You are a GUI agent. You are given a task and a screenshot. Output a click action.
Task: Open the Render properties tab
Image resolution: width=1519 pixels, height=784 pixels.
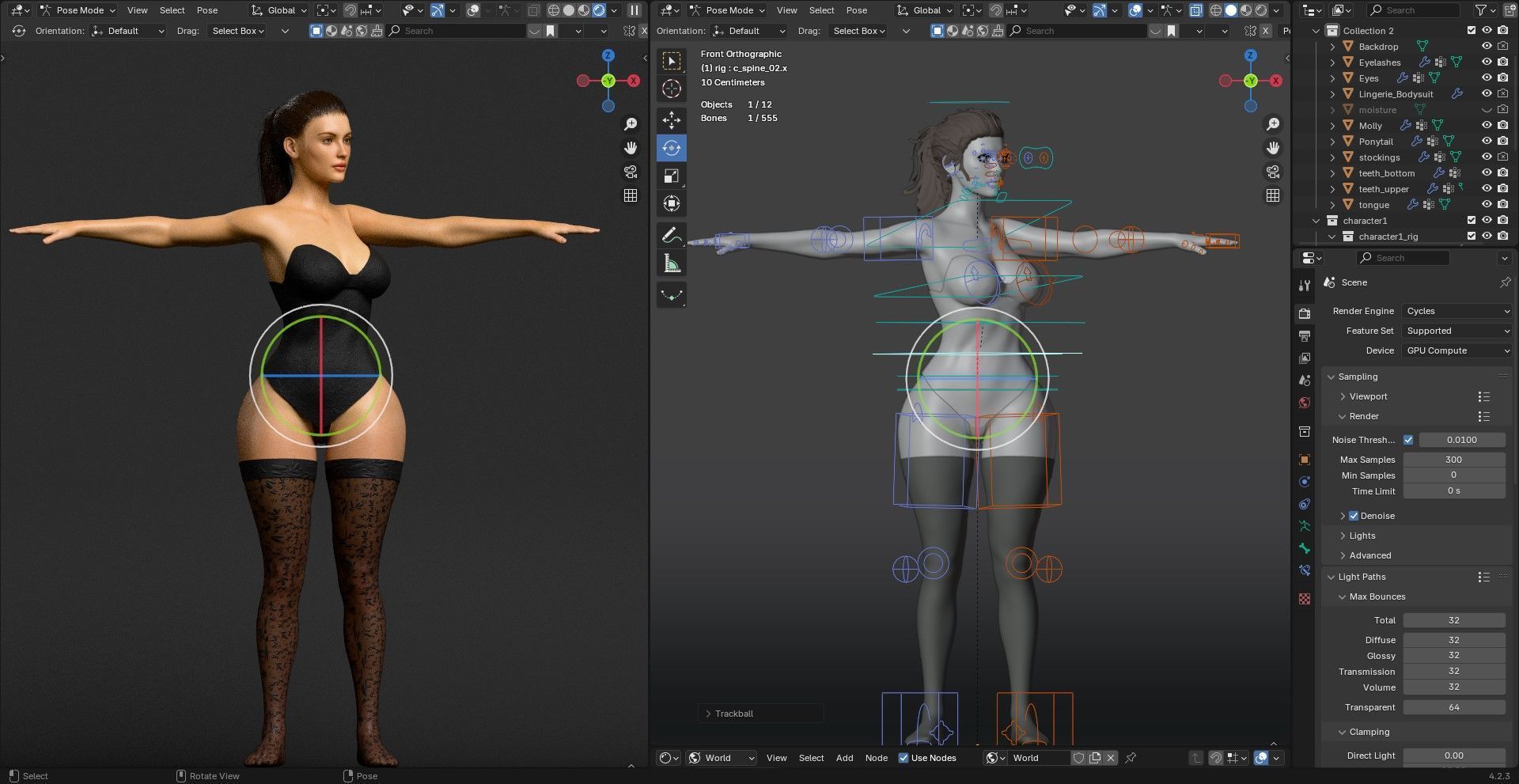coord(1305,314)
